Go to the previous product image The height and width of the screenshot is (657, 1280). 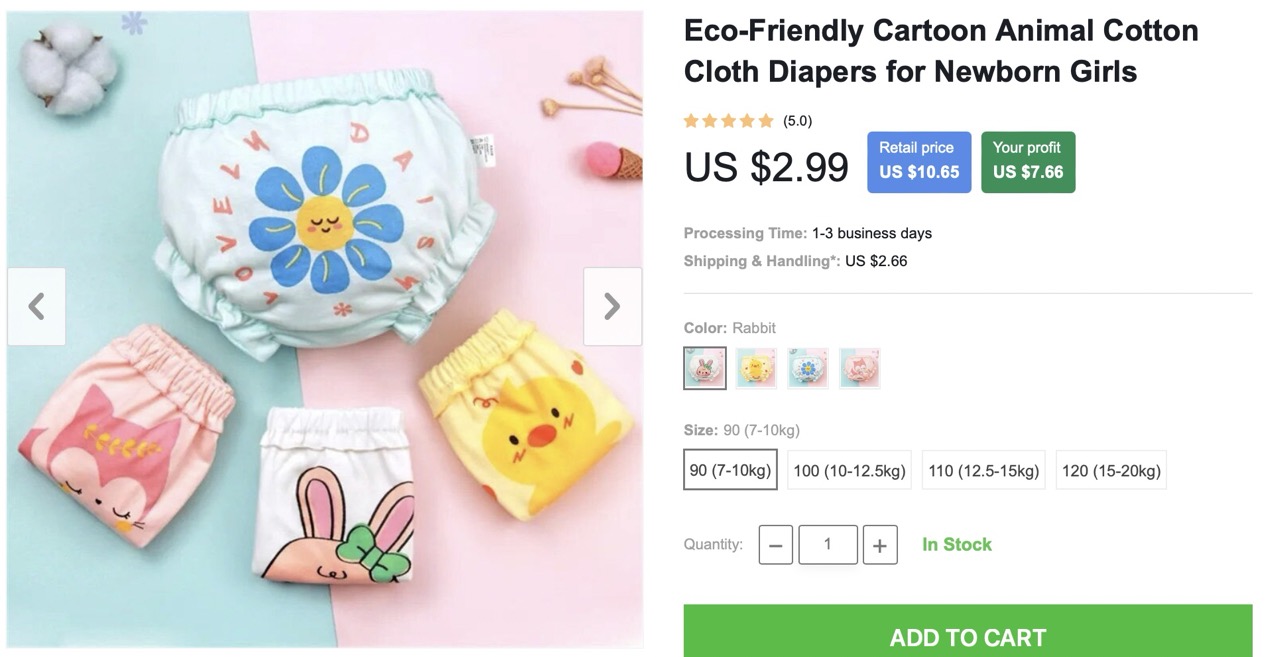[x=37, y=306]
